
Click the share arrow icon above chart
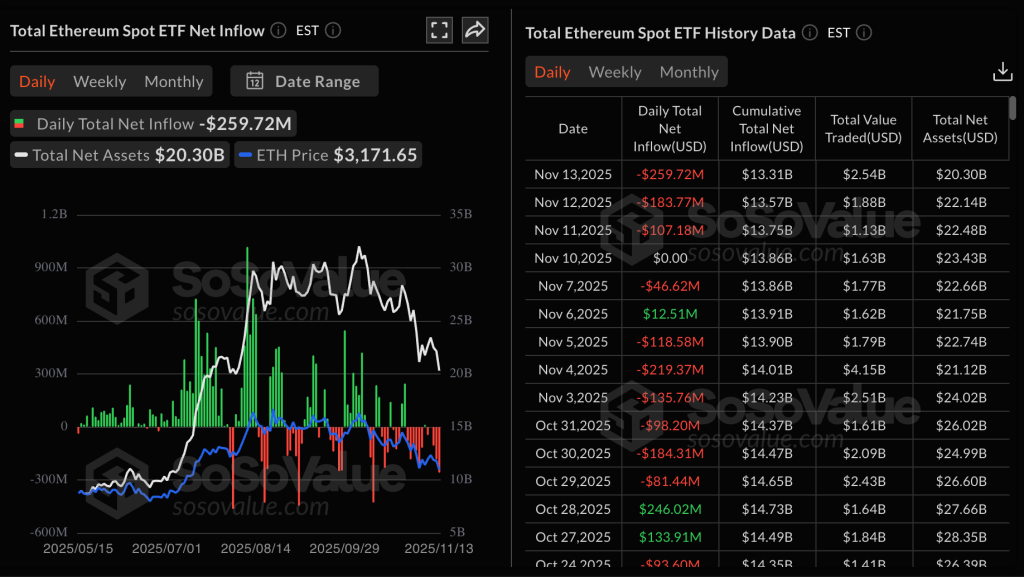pyautogui.click(x=475, y=30)
